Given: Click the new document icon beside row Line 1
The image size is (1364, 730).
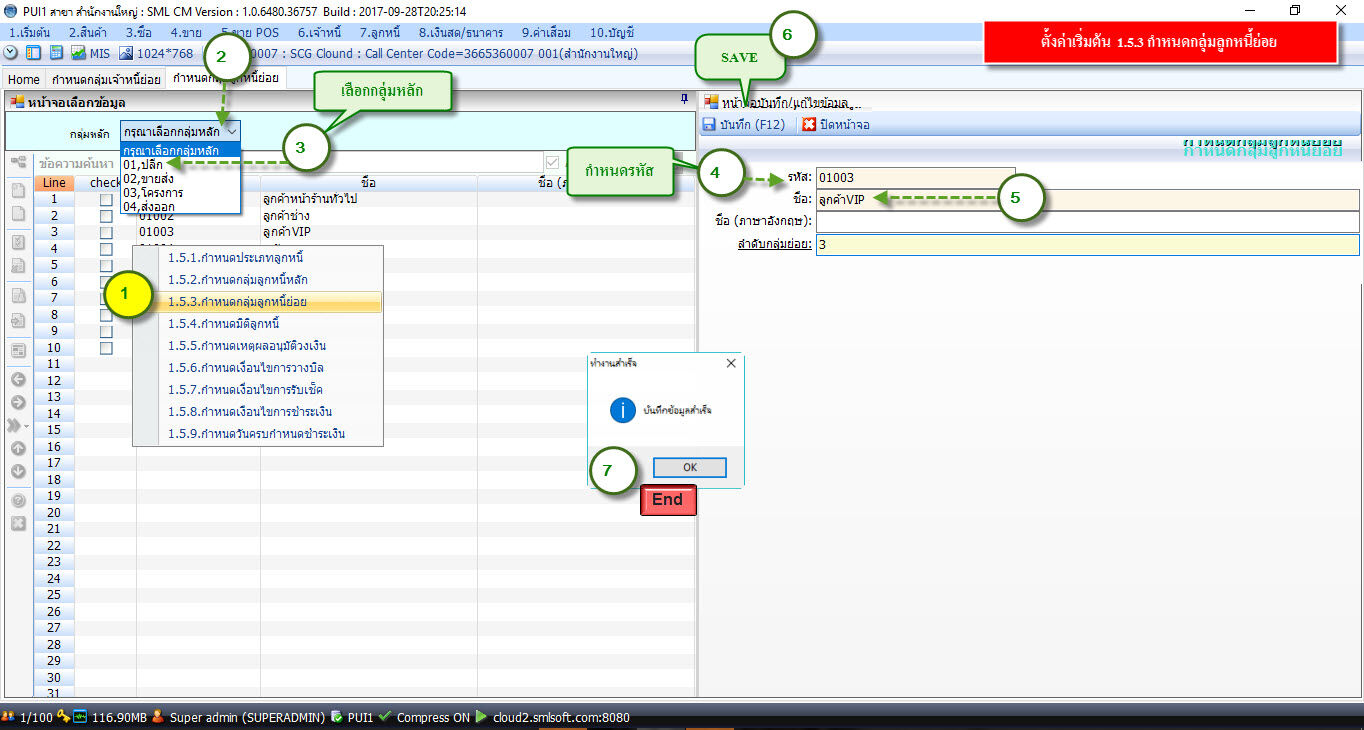Looking at the screenshot, I should 18,190.
